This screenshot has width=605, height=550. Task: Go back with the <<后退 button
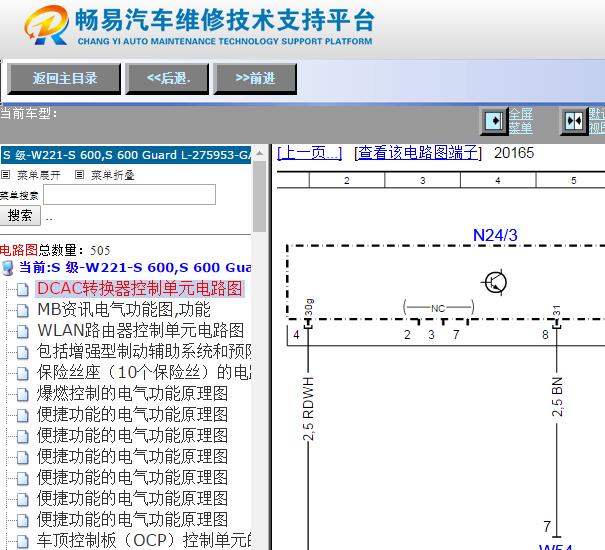pyautogui.click(x=167, y=79)
